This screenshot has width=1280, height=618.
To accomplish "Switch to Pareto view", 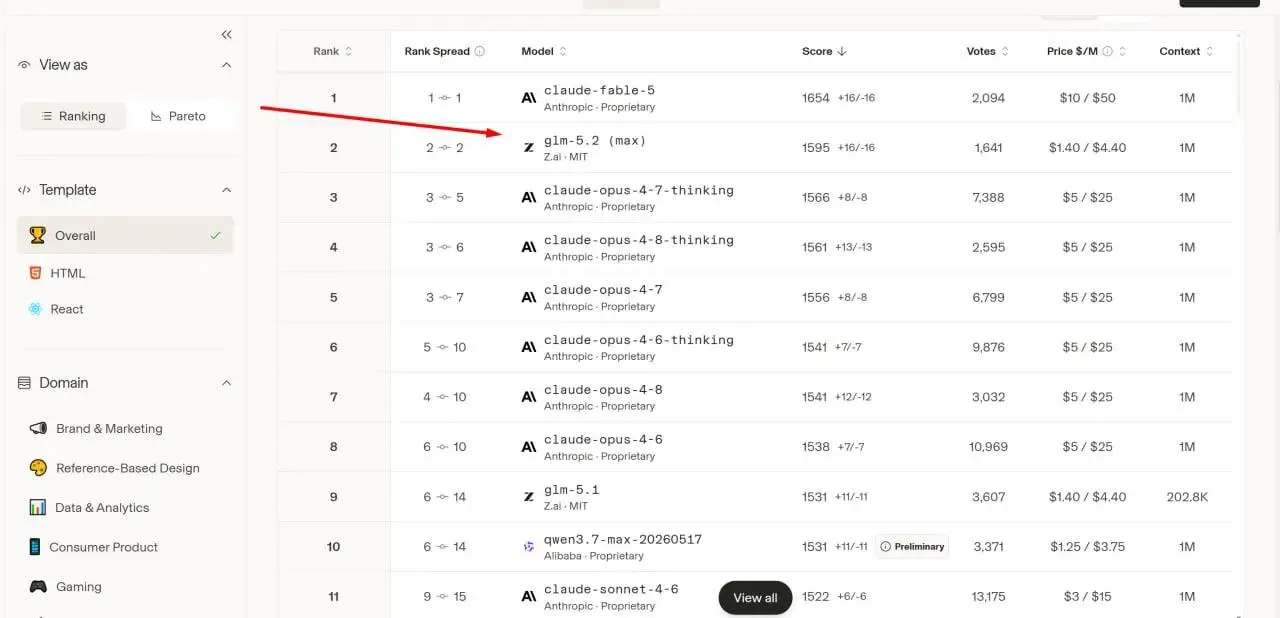I will pyautogui.click(x=179, y=116).
